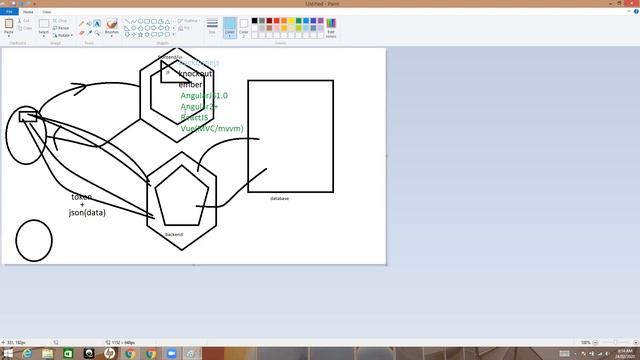
Task: Pick the Curve shape in Shapes gallery
Action: [134, 21]
